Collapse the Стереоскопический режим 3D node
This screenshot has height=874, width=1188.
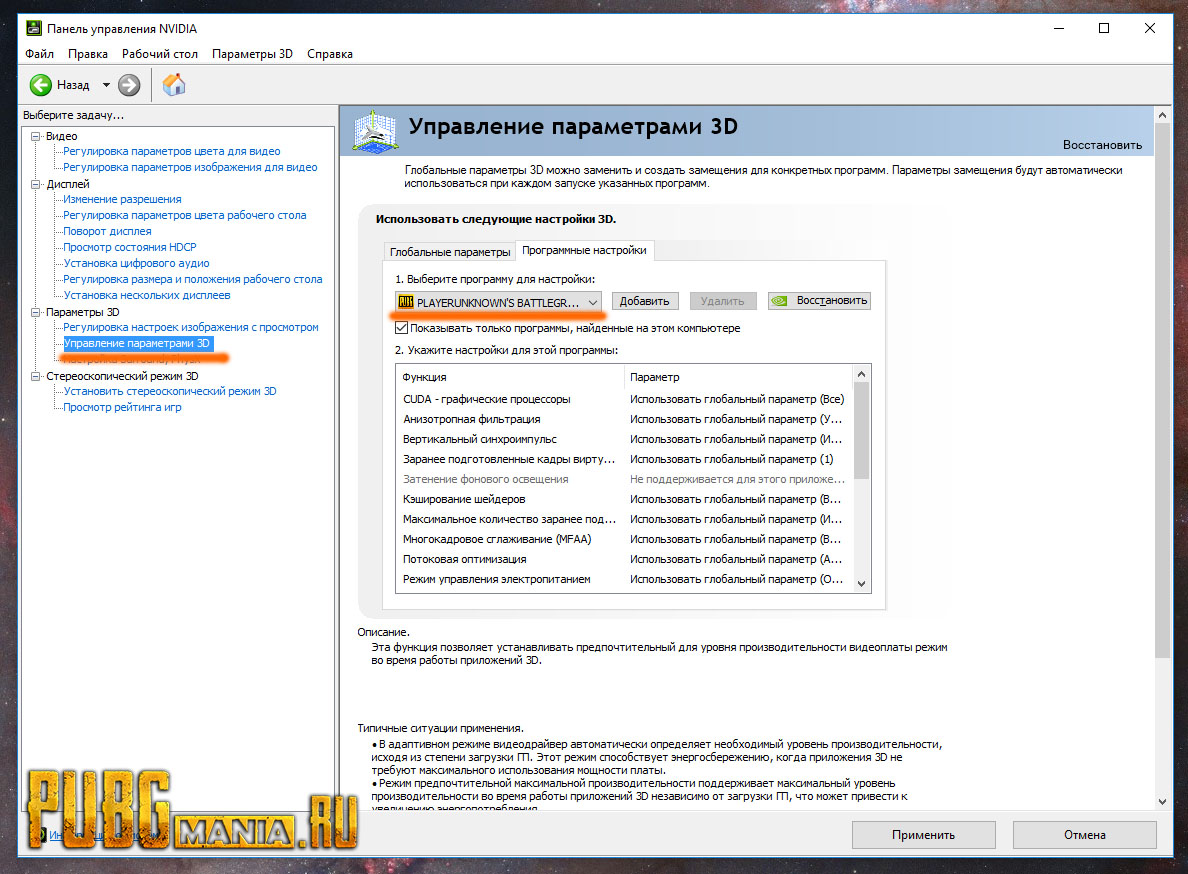[x=35, y=376]
